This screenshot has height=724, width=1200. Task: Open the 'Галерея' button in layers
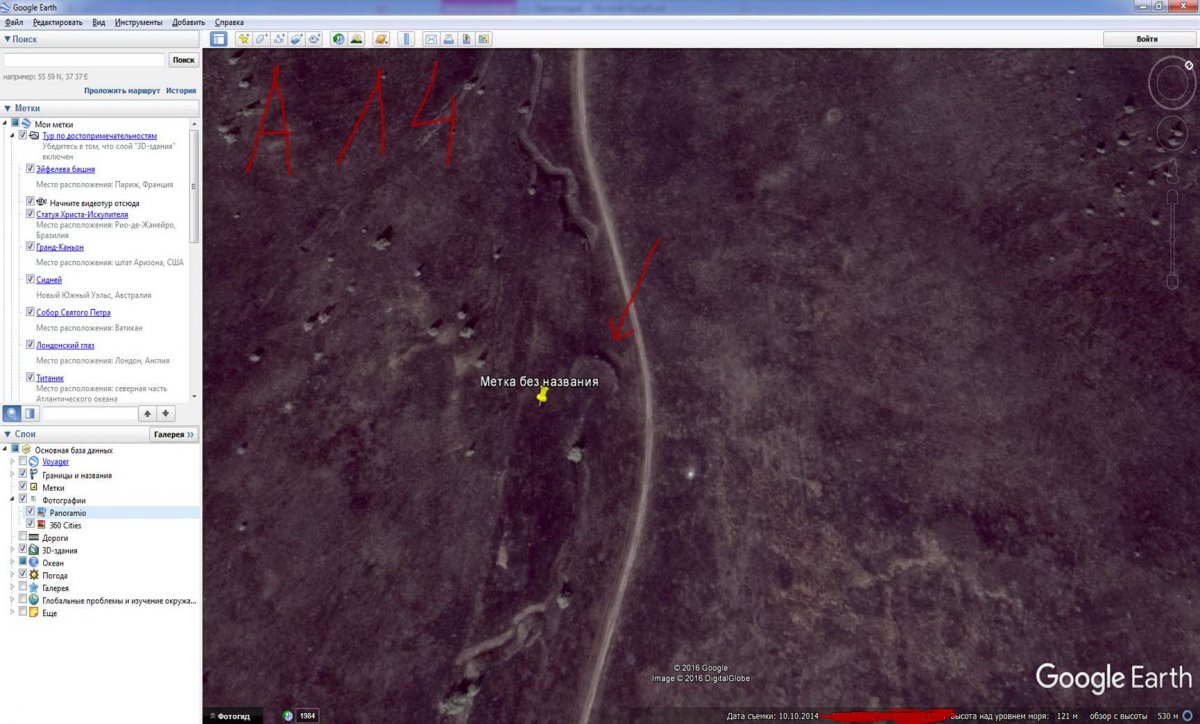tap(174, 435)
